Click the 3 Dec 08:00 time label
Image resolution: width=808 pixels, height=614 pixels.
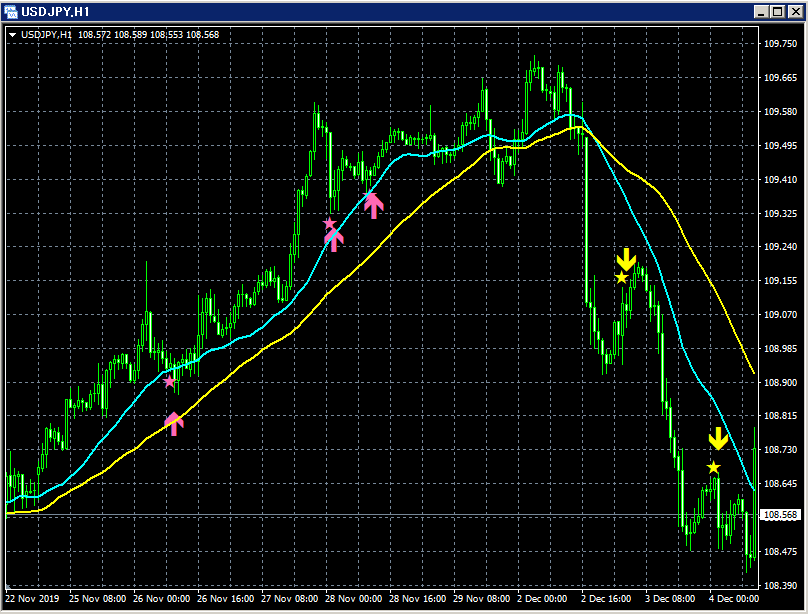coord(670,599)
